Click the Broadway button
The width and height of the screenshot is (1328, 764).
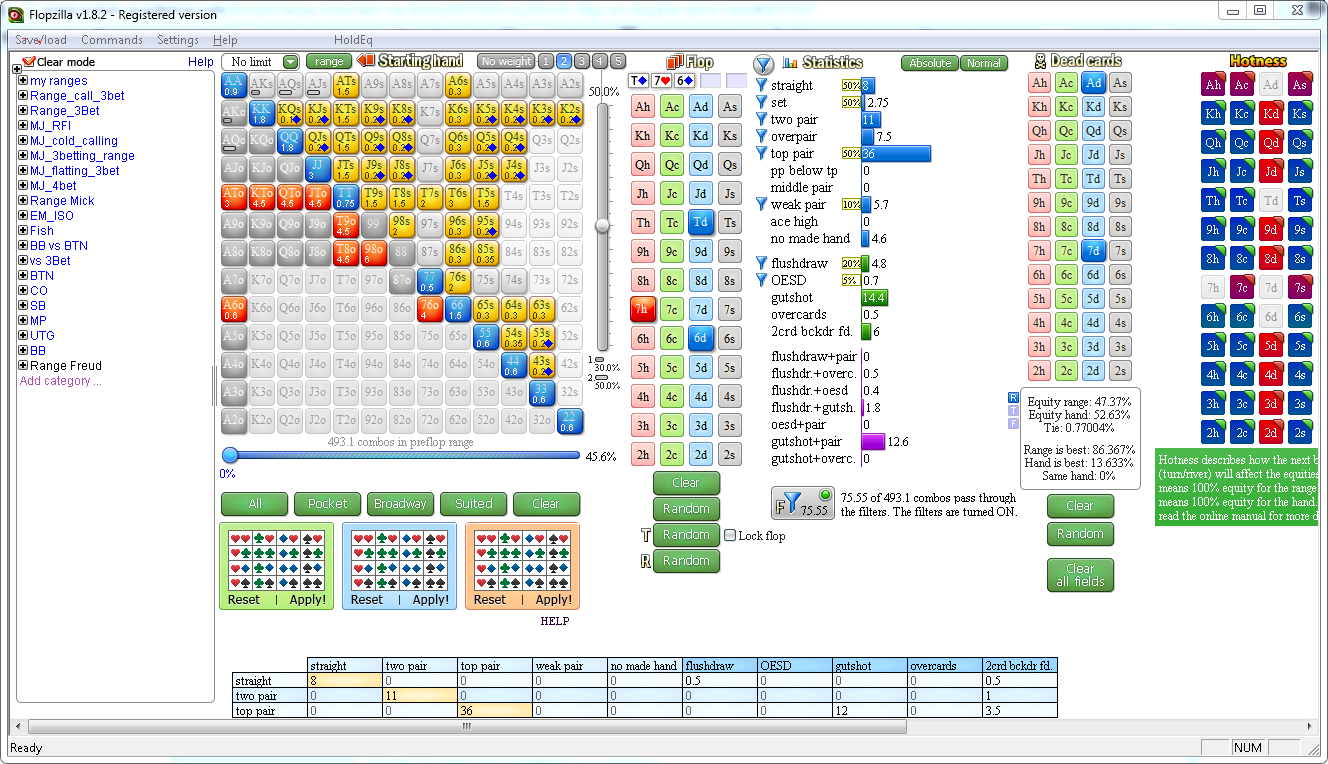(400, 504)
